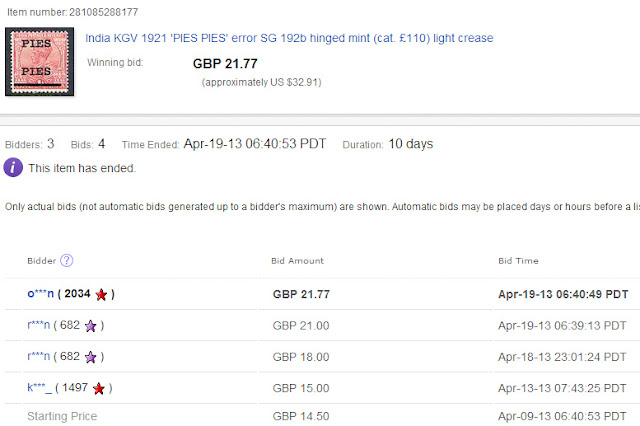The image size is (640, 426).
Task: Select the bid amount 'GBP 21.00'
Action: (301, 326)
